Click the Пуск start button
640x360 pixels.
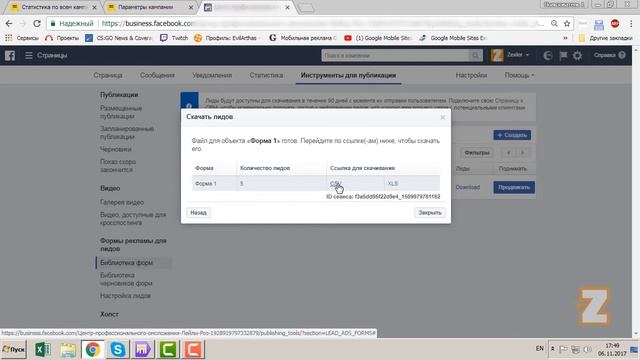[x=13, y=349]
